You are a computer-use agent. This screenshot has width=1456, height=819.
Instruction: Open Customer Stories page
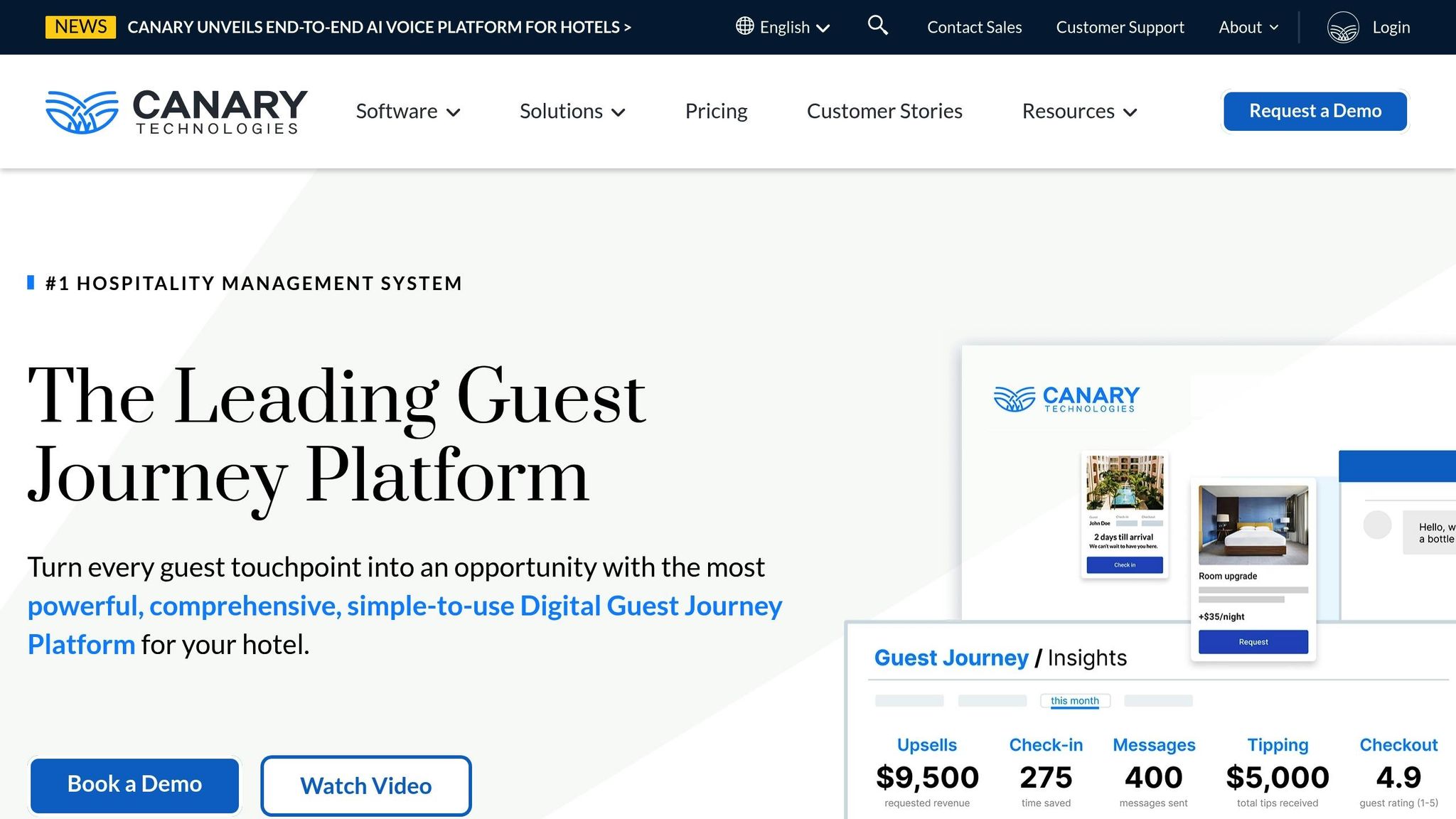[884, 112]
